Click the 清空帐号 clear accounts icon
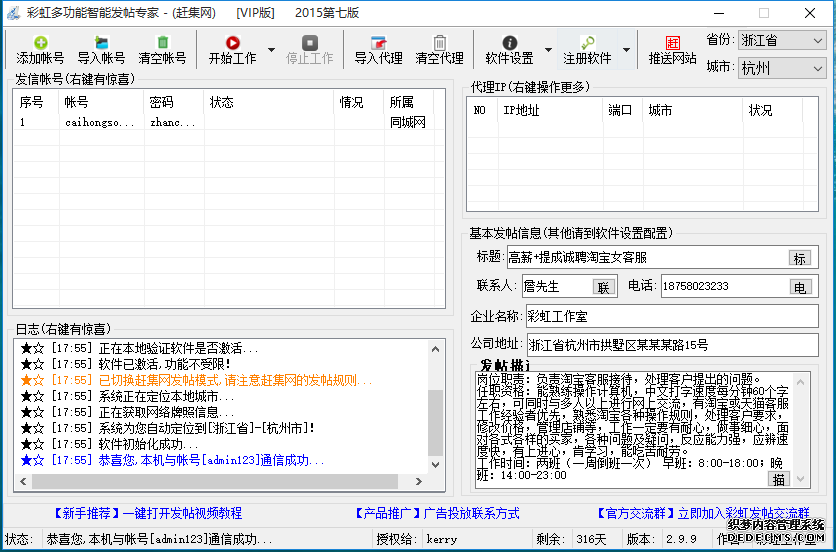The width and height of the screenshot is (836, 552). (x=163, y=43)
